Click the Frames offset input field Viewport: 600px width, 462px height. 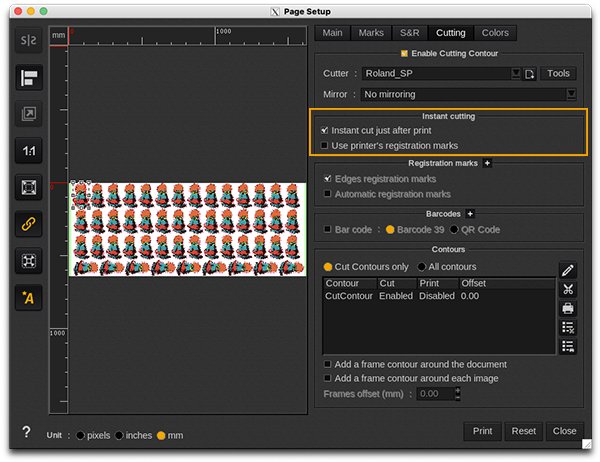coord(435,394)
